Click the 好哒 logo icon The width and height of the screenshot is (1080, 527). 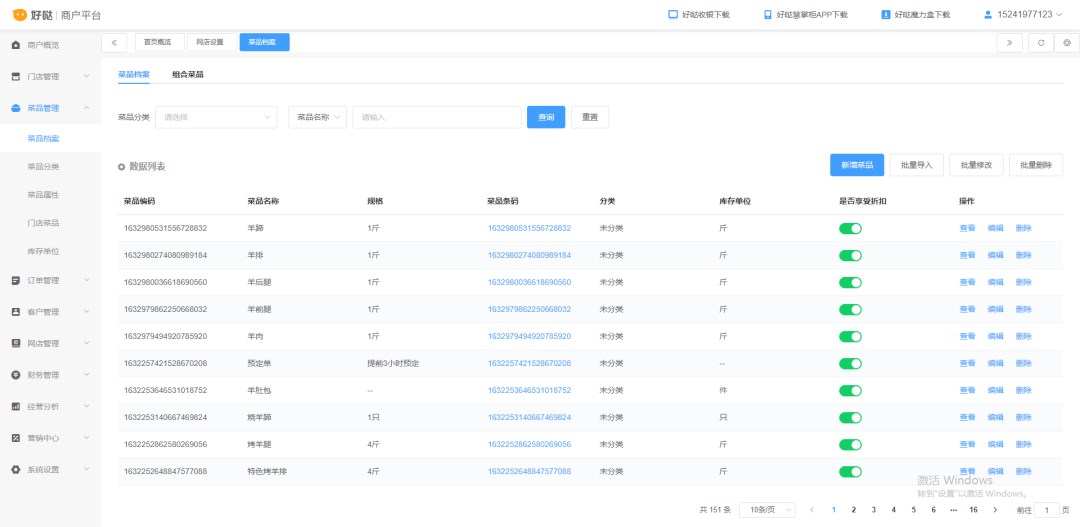(20, 14)
